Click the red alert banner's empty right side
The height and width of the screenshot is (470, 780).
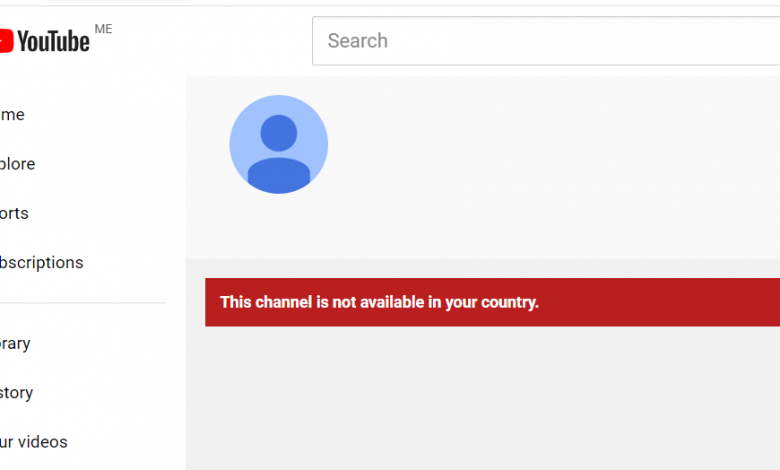(x=662, y=302)
